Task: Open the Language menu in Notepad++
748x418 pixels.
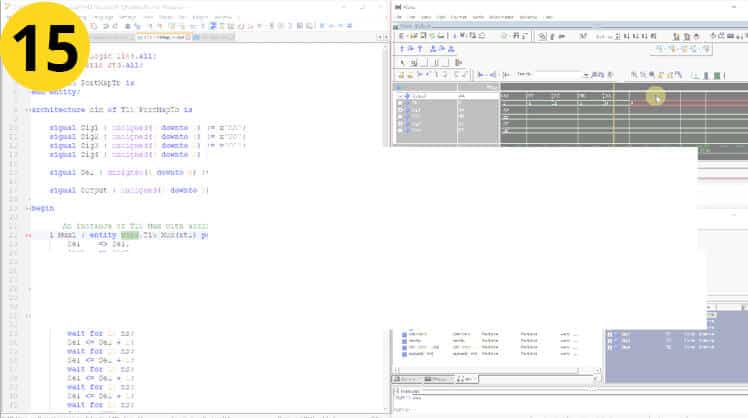Action: coord(103,17)
